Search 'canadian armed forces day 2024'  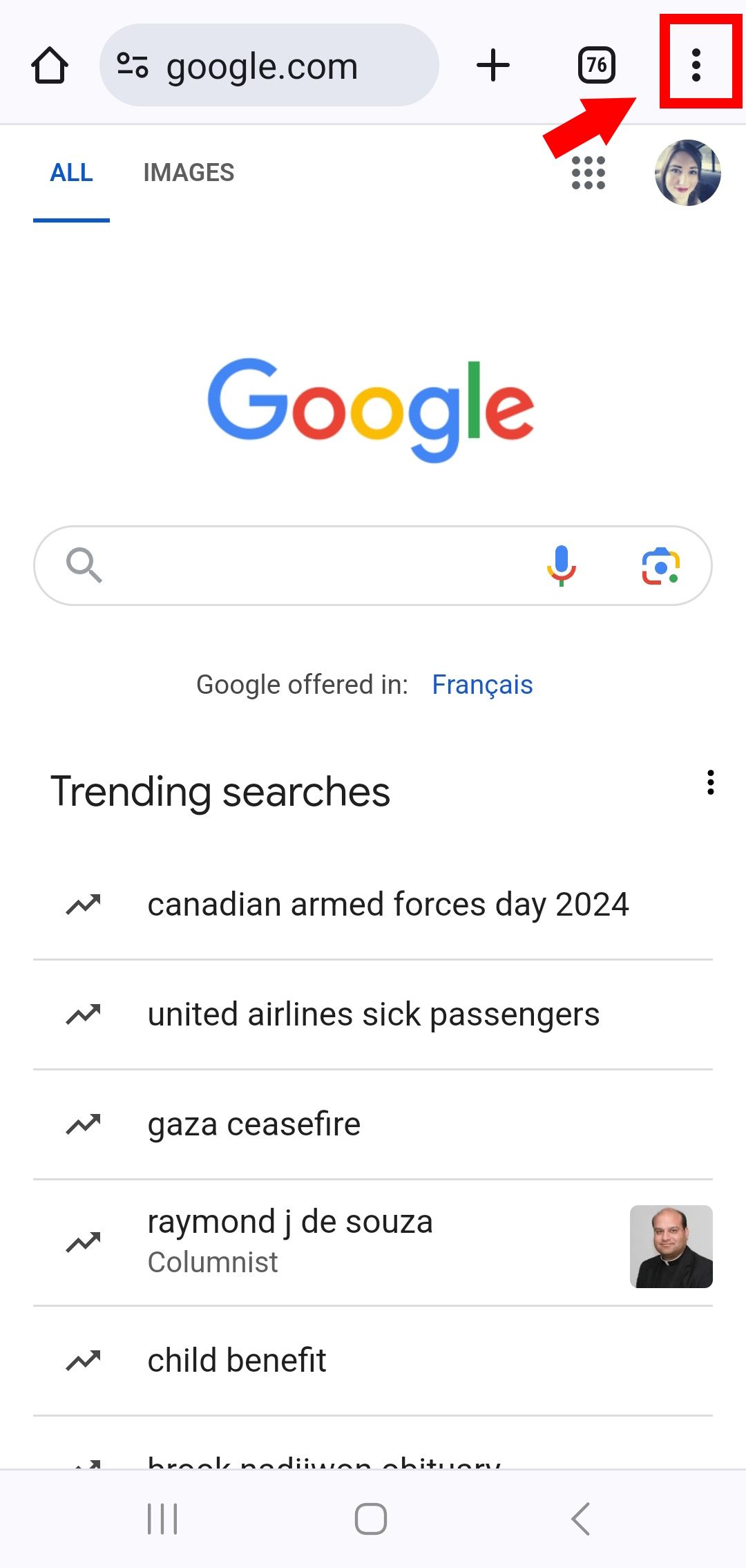click(x=388, y=905)
